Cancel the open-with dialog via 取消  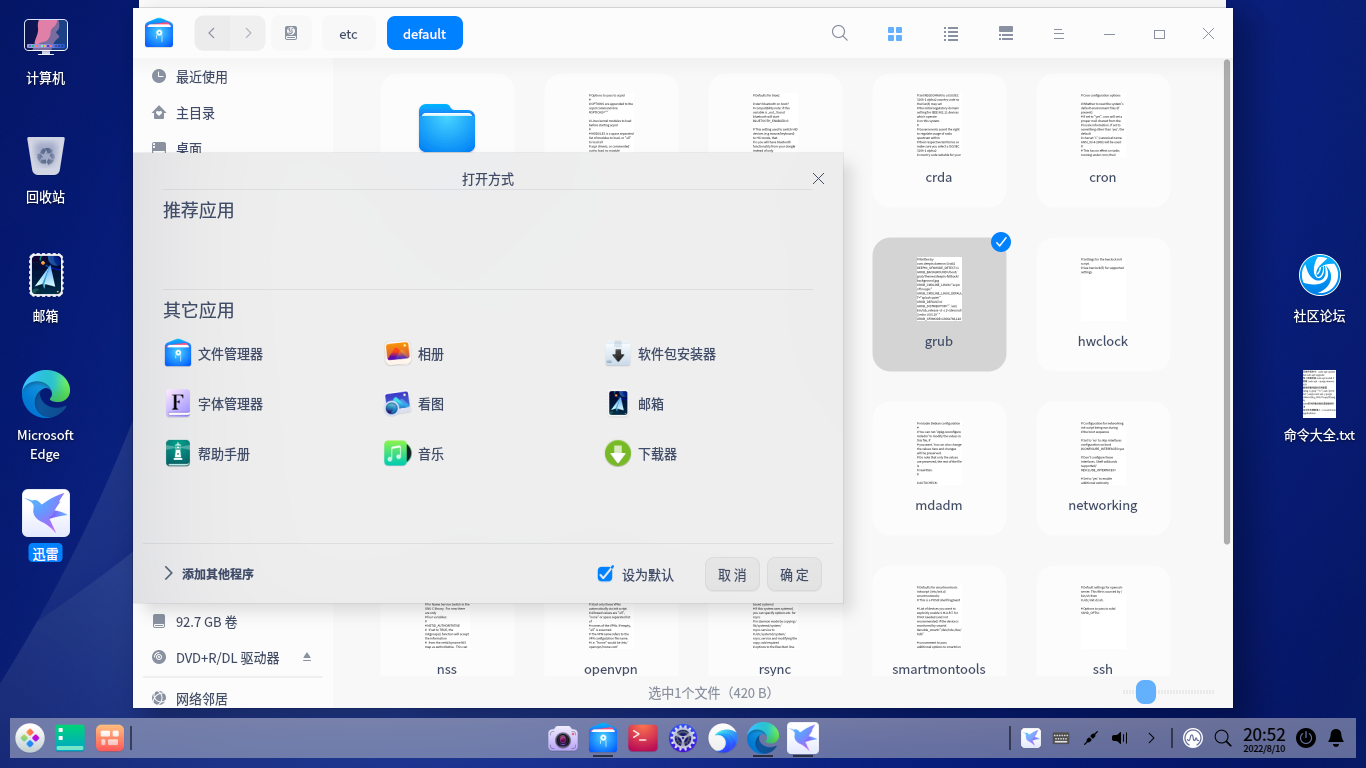coord(732,574)
